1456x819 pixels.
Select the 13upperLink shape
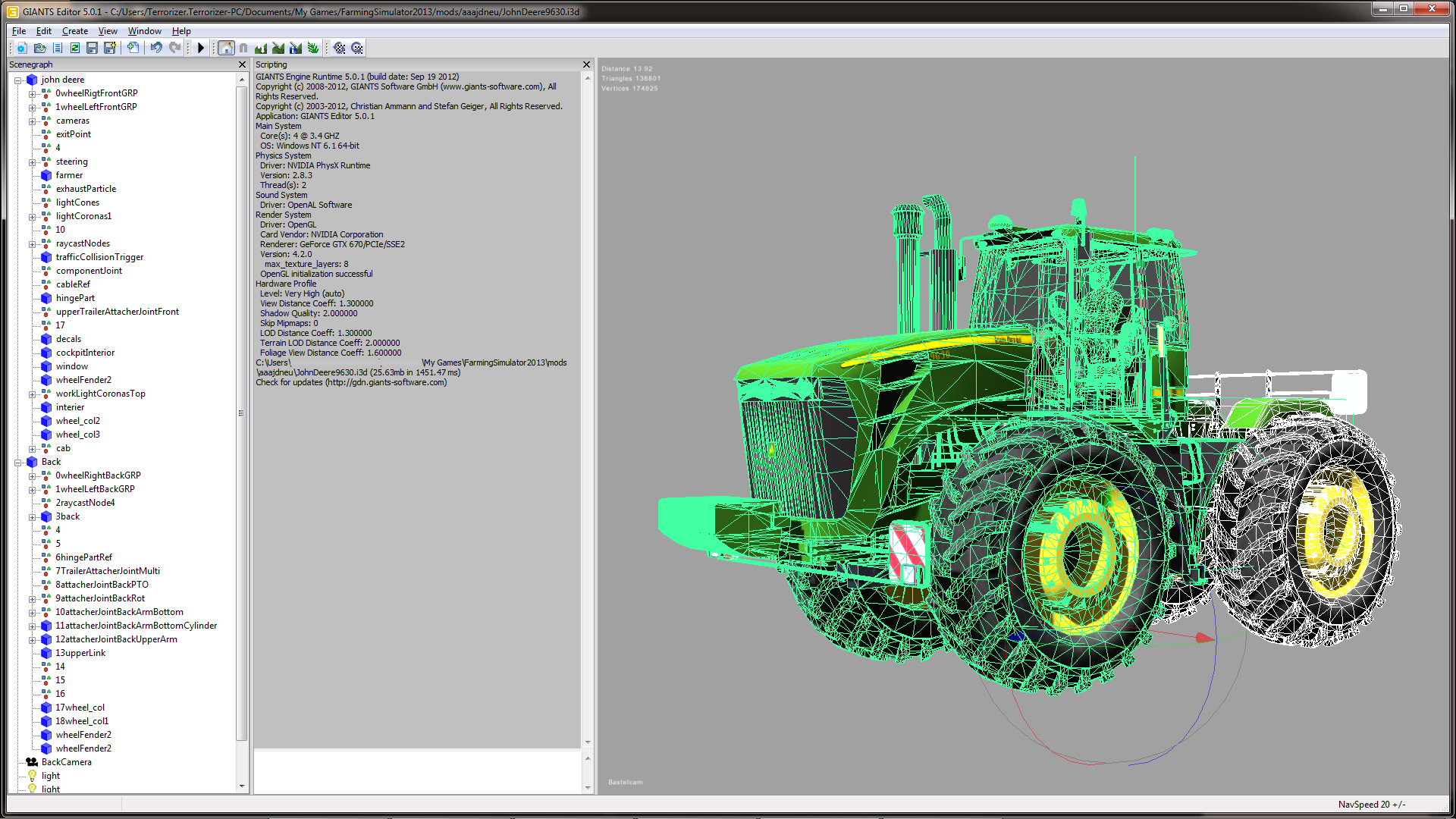[x=80, y=653]
